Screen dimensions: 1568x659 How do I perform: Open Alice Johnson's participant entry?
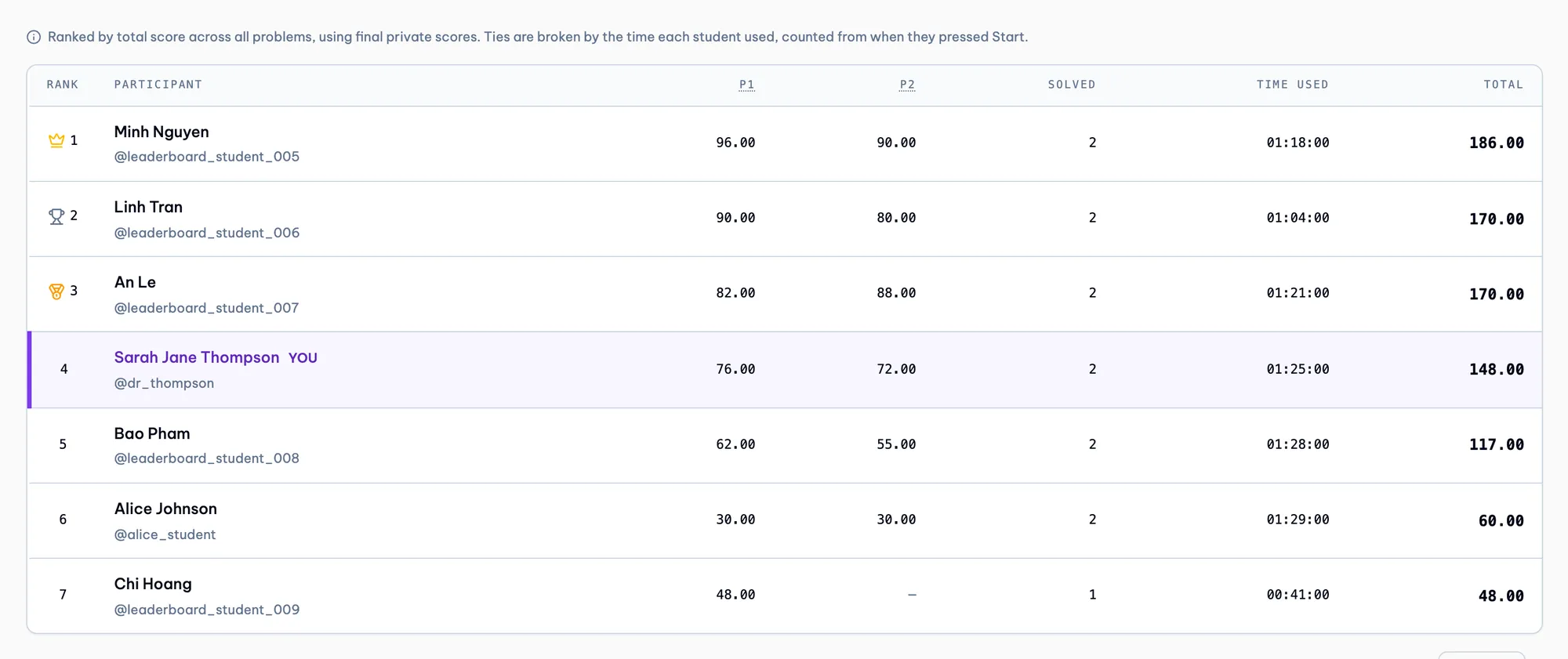pyautogui.click(x=165, y=509)
